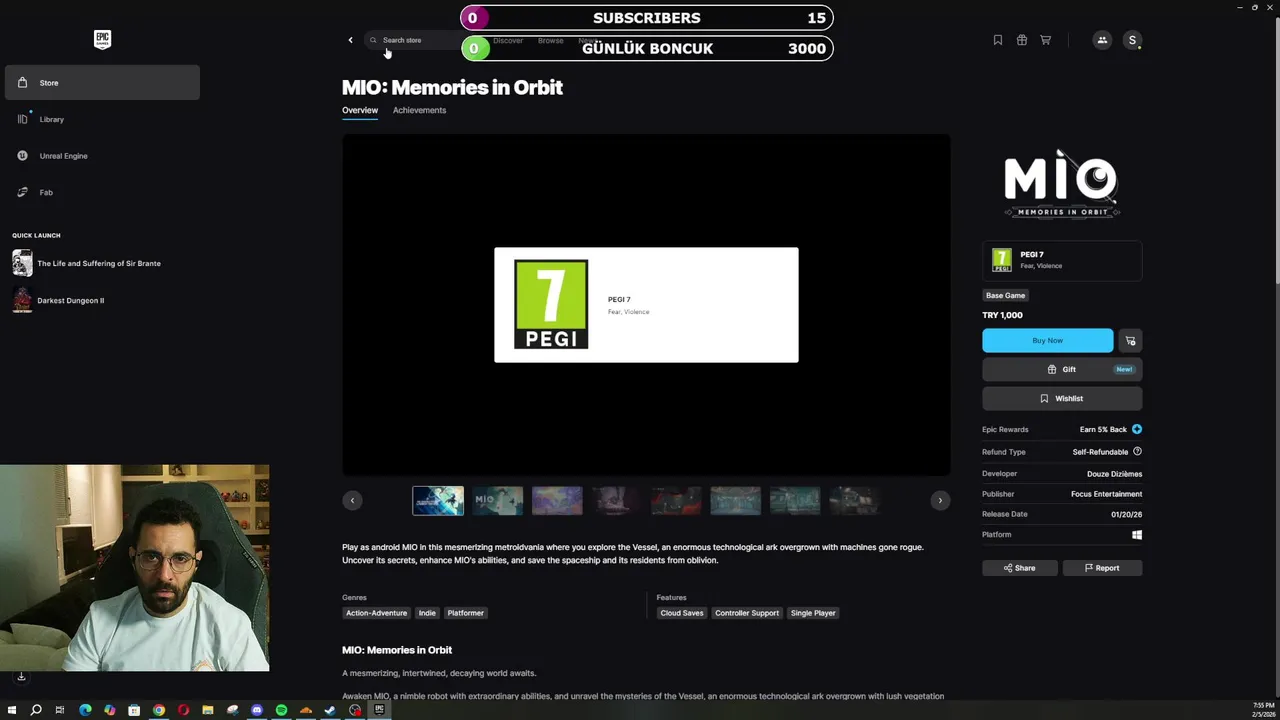This screenshot has height=720, width=1280.
Task: Click the downloads arrow icon at sidebar bottom
Action: 21,677
